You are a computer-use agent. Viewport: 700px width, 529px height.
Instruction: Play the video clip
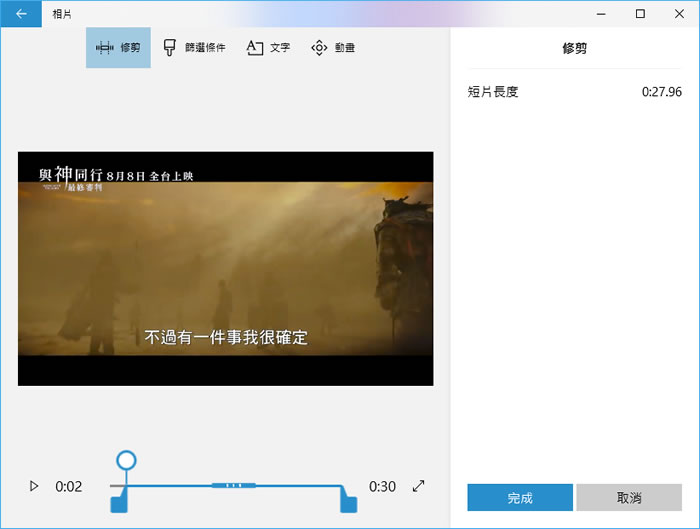[x=33, y=486]
